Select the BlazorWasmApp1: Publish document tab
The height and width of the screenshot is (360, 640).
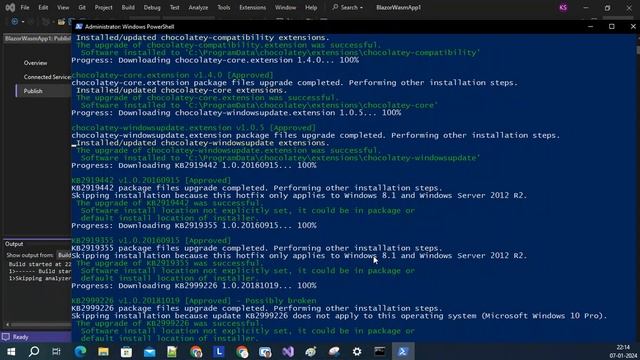(38, 38)
